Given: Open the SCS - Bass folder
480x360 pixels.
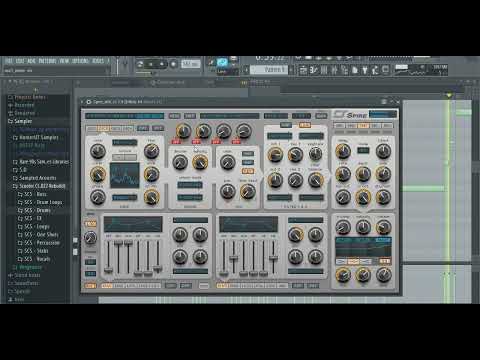Looking at the screenshot, I should coord(32,194).
